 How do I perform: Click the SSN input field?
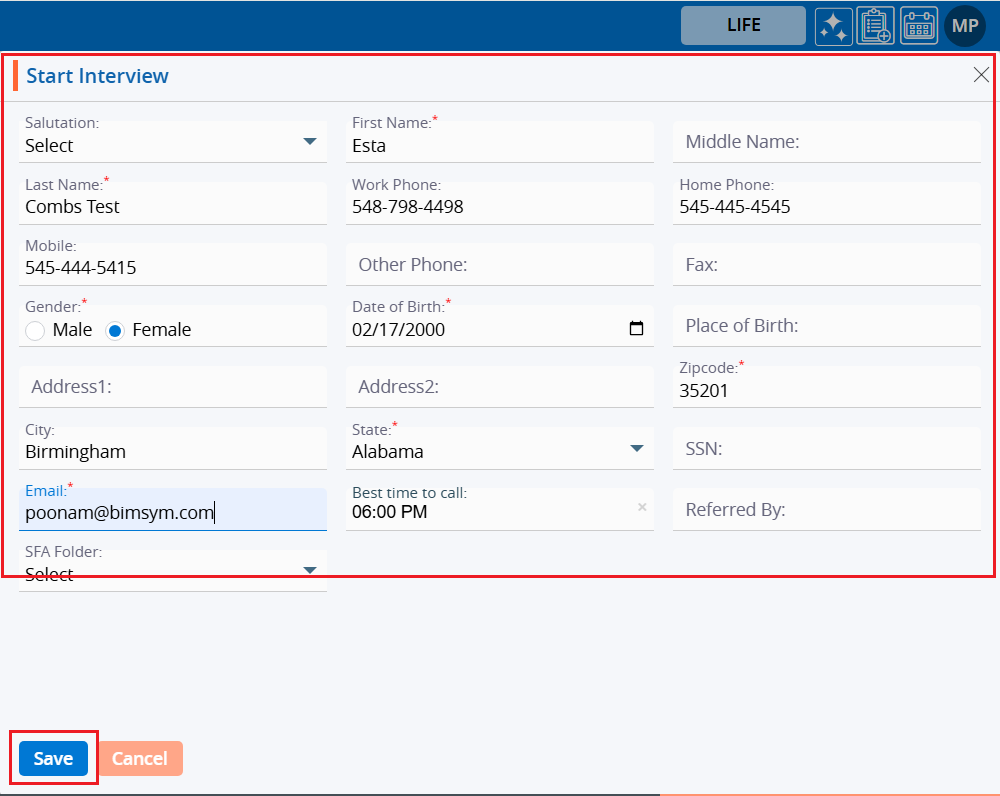pos(826,449)
